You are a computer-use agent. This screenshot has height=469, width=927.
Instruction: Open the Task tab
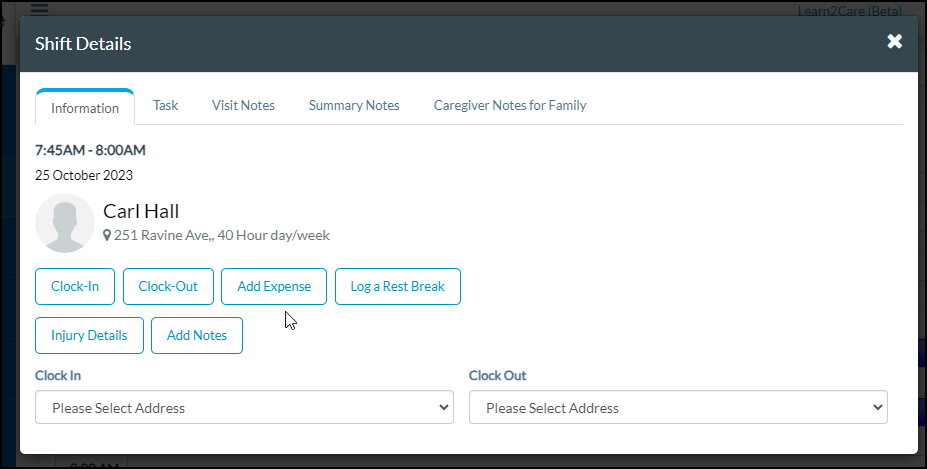coord(166,105)
